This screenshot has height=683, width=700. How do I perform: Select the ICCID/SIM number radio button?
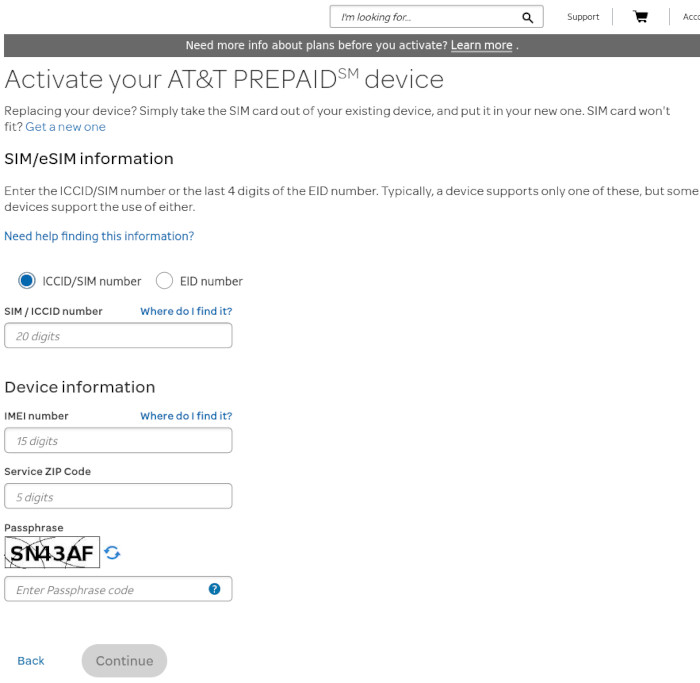pos(26,281)
